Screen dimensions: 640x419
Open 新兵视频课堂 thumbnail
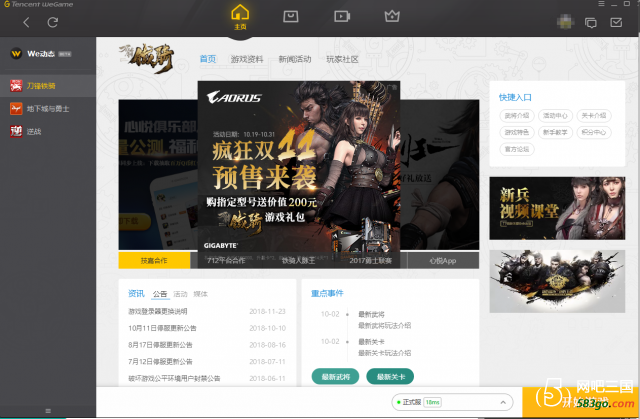557,208
